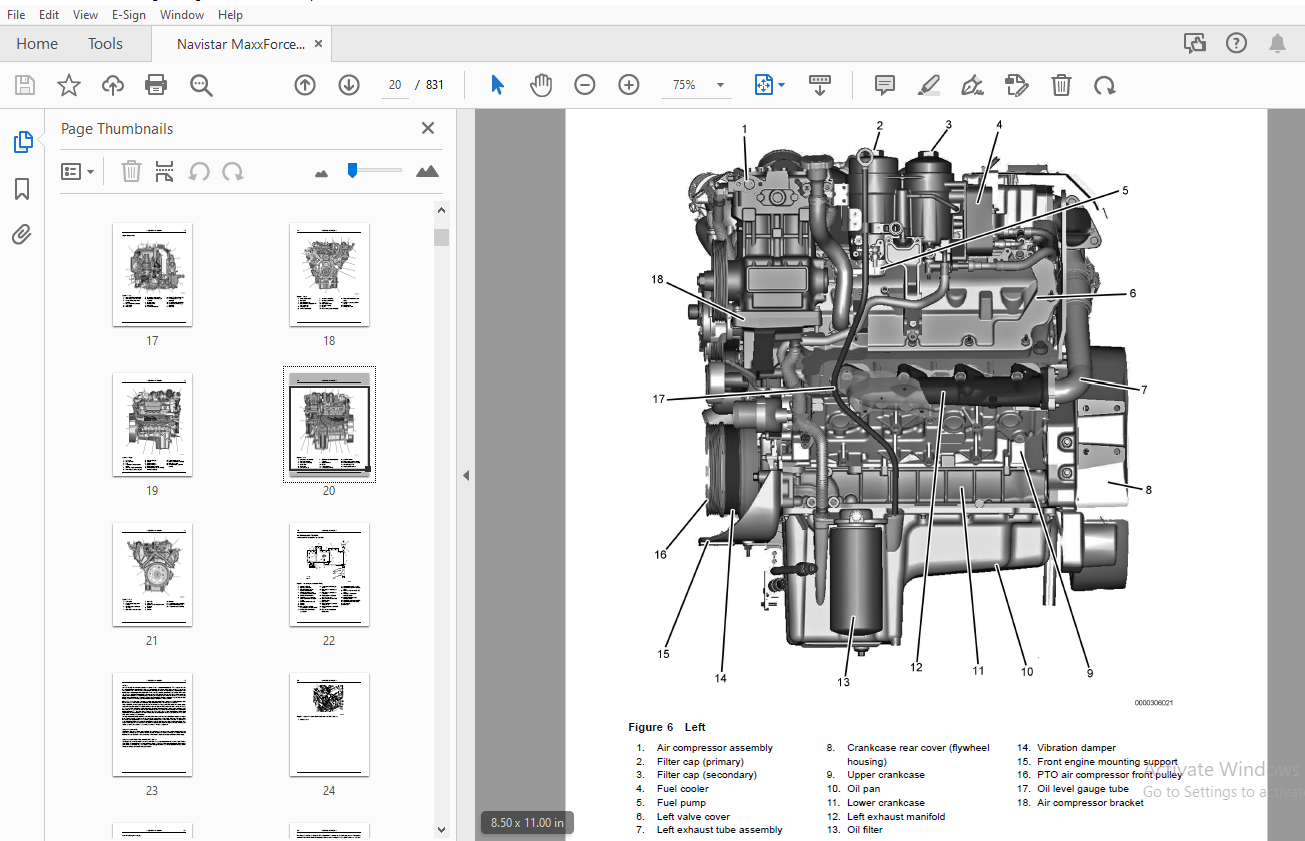Select page 18 thumbnail
1305x841 pixels.
(x=329, y=274)
